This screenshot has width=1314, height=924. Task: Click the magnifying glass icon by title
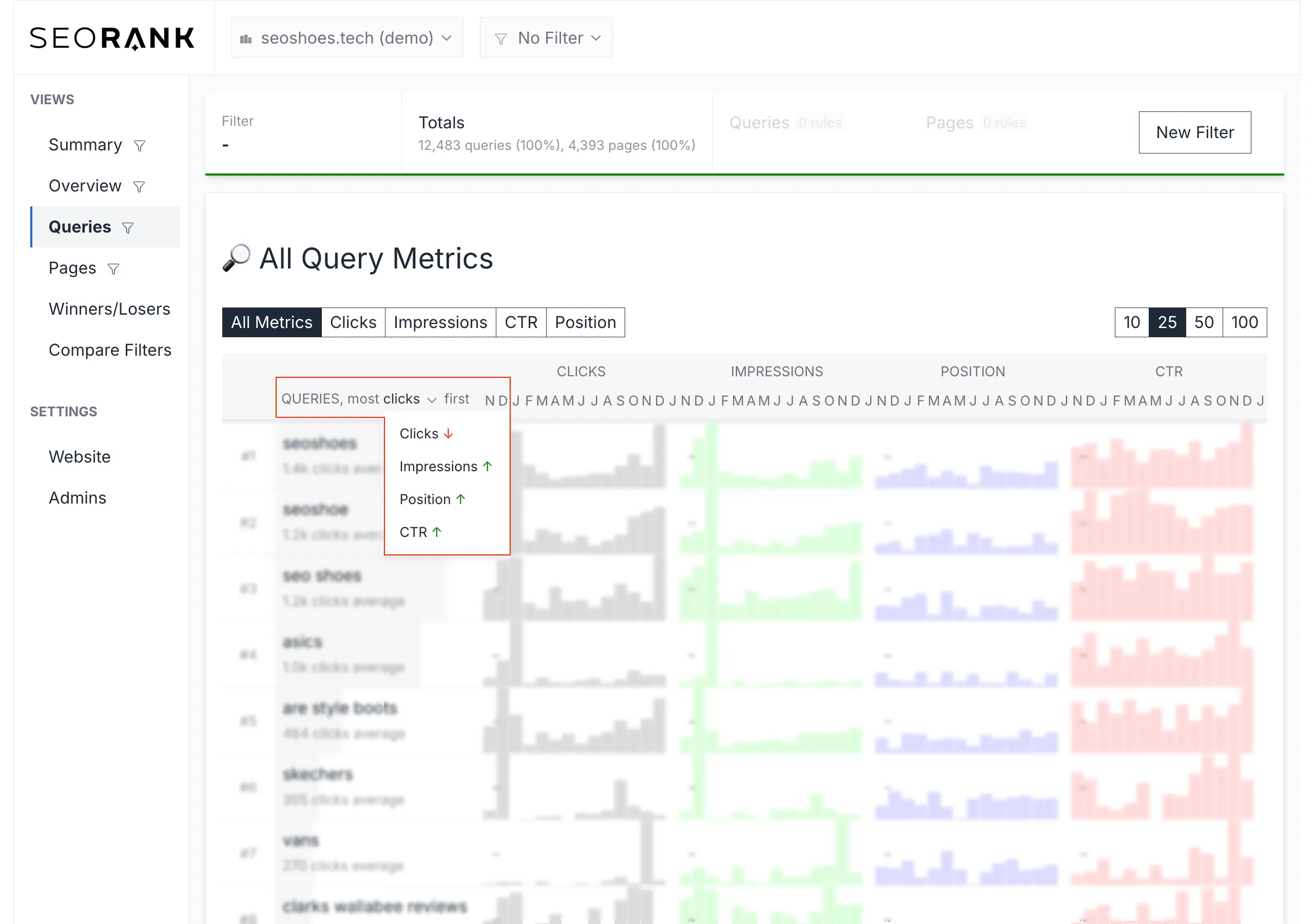[x=236, y=258]
